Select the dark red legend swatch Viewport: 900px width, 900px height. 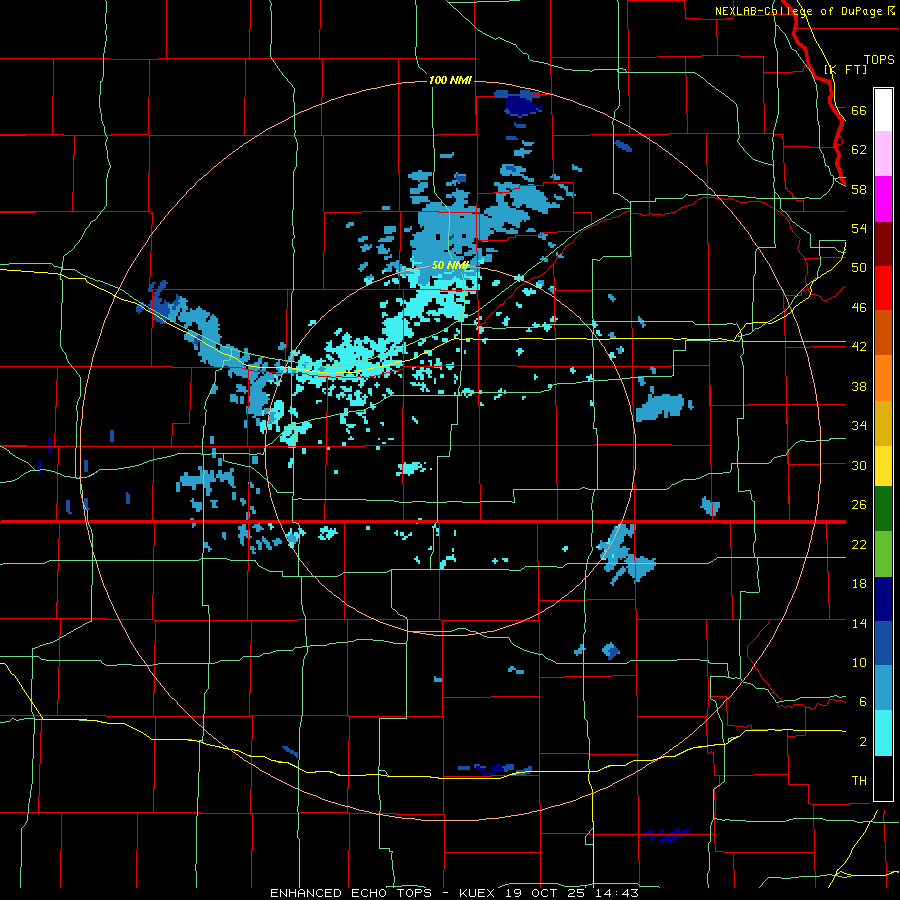pos(883,243)
